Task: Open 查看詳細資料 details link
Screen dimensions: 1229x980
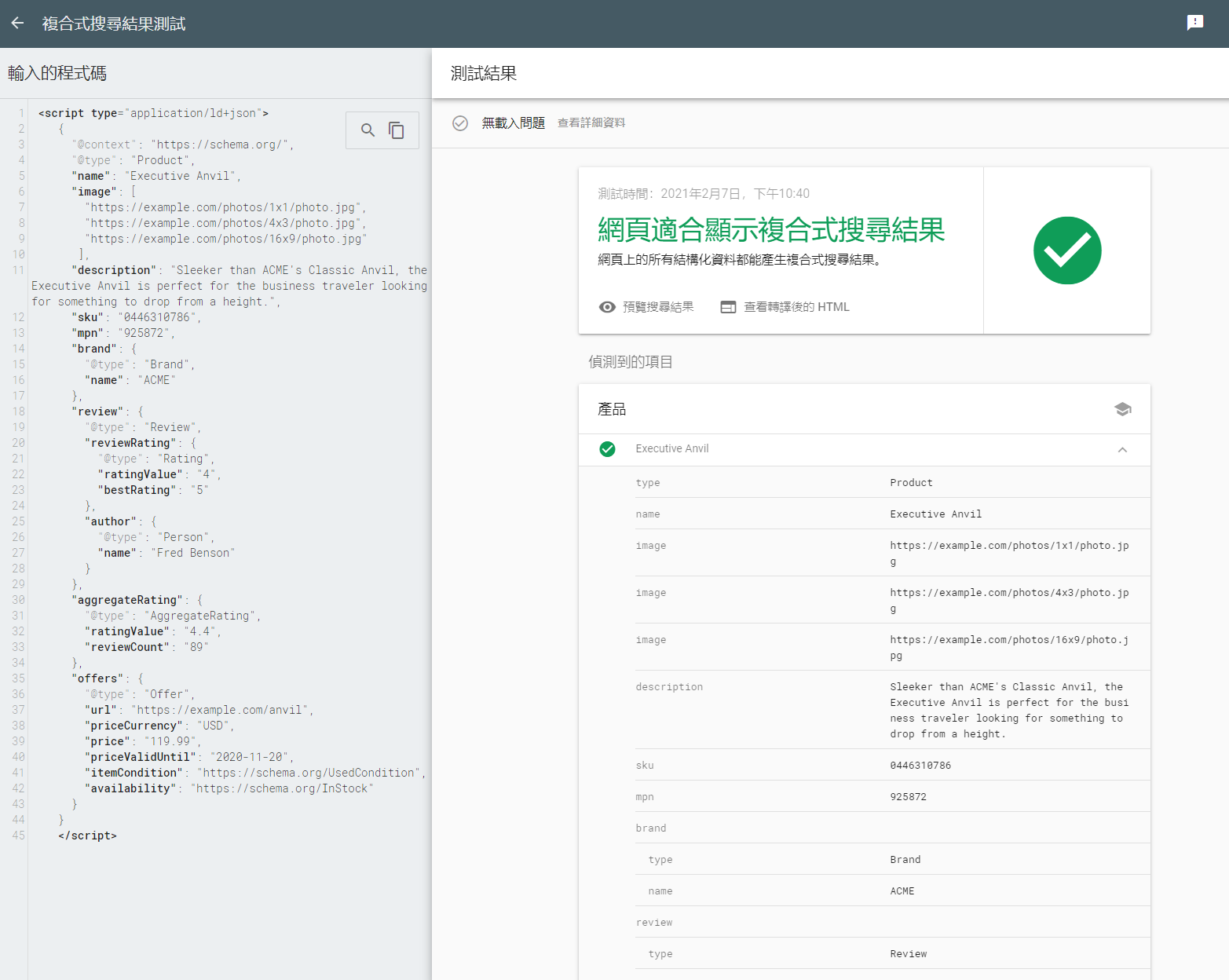Action: coord(591,123)
